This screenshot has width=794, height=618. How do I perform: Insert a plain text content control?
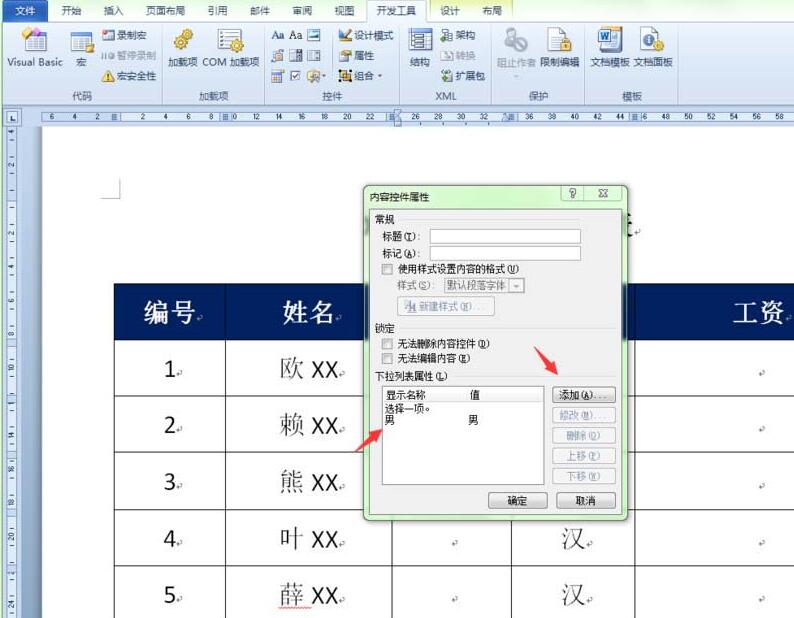tap(296, 35)
